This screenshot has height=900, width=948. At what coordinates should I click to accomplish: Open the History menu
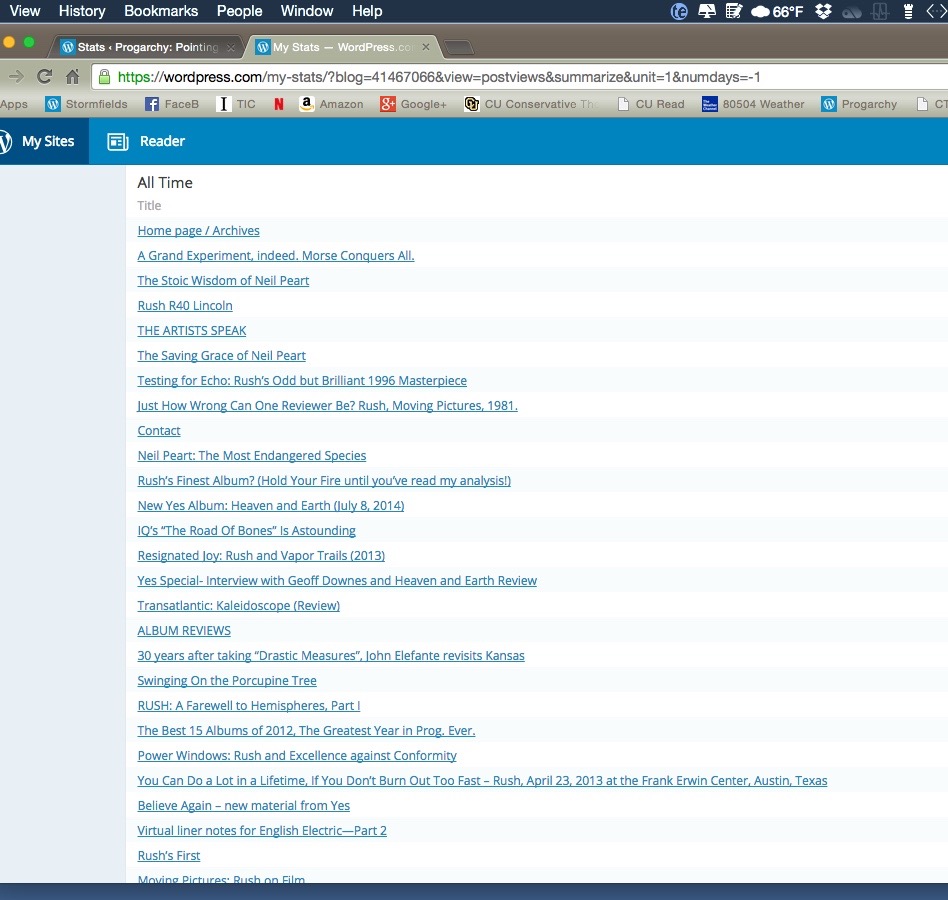tap(82, 11)
